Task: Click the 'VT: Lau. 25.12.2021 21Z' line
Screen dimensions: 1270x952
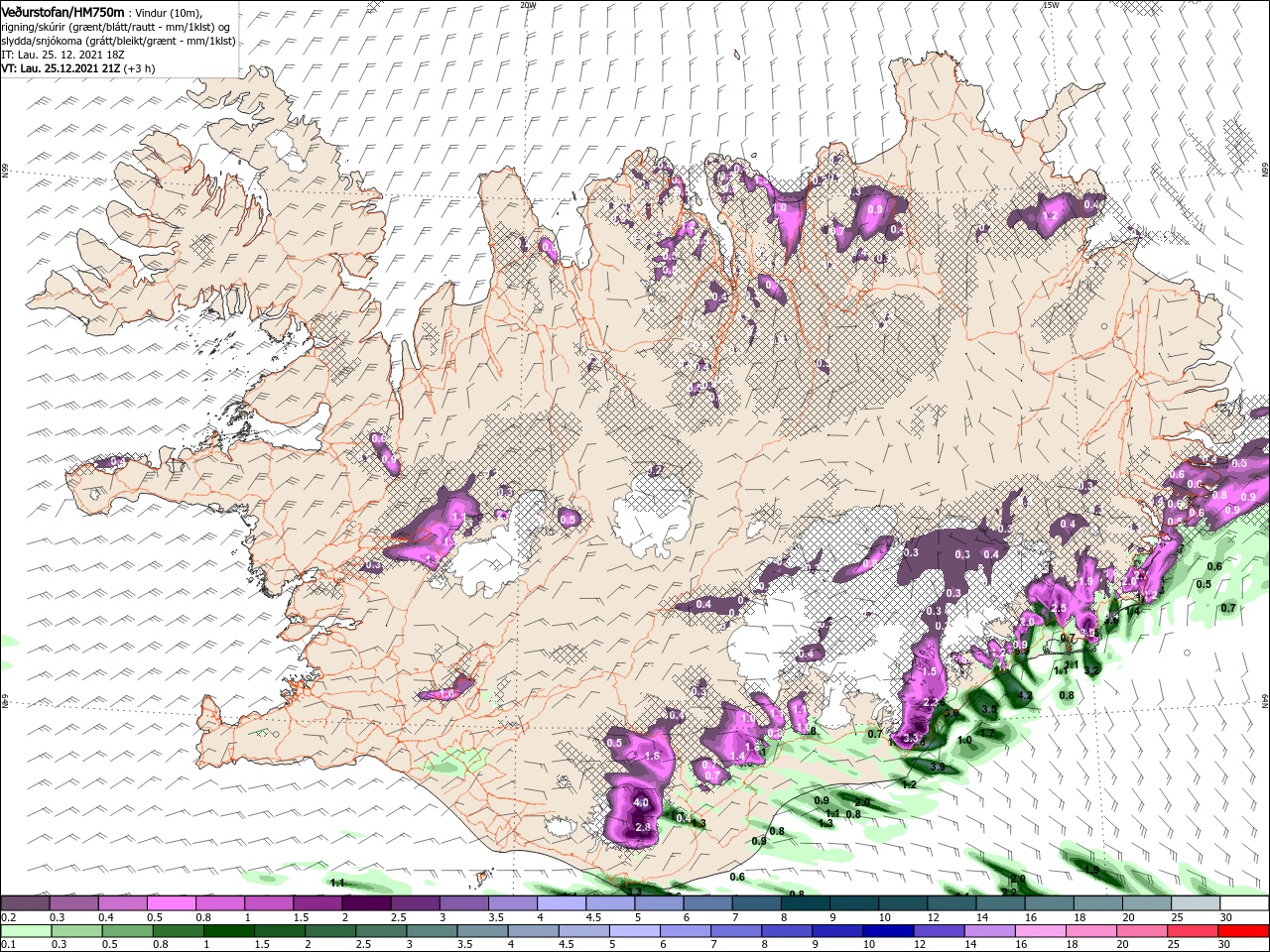Action: (61, 68)
